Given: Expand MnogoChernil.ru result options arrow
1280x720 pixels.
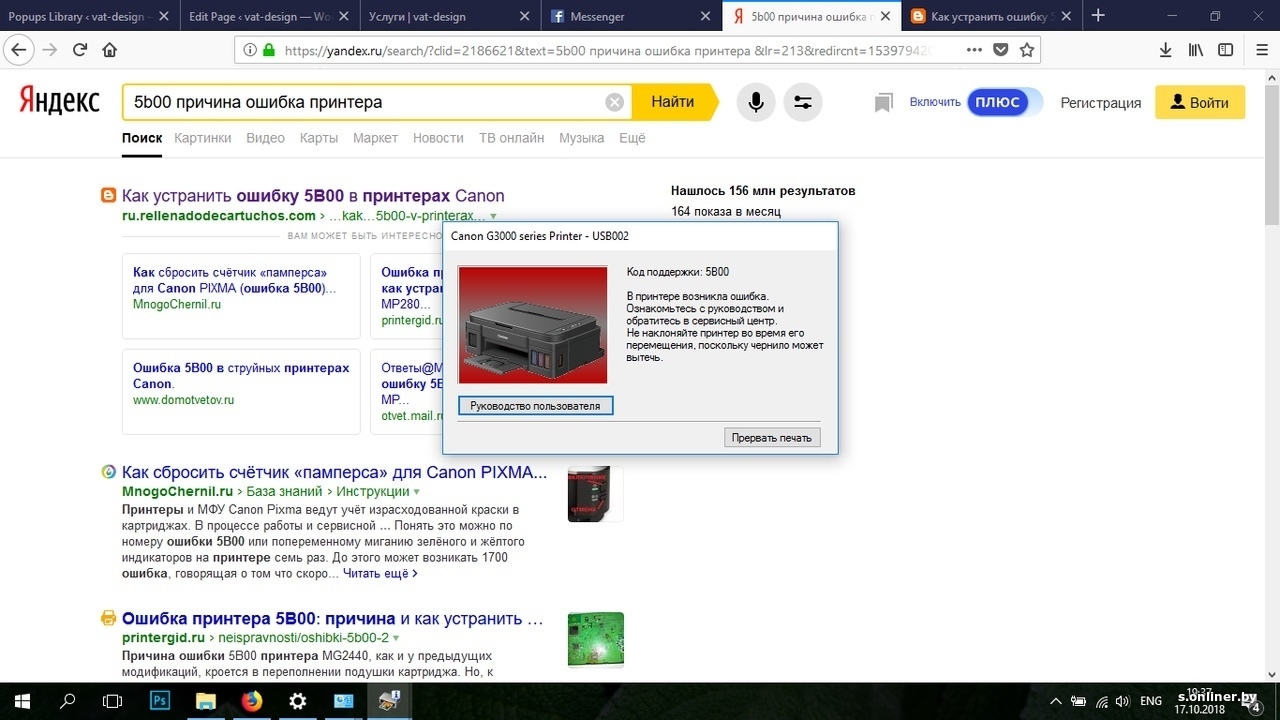Looking at the screenshot, I should click(x=417, y=492).
